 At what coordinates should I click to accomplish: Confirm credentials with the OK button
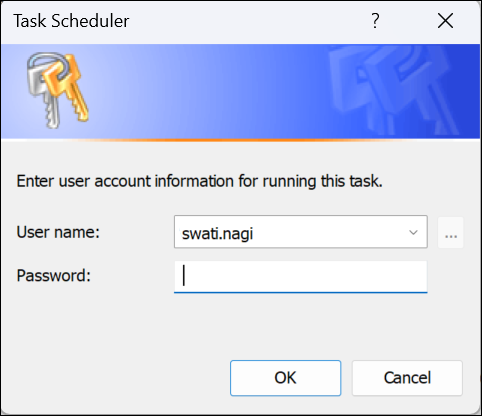coord(285,378)
